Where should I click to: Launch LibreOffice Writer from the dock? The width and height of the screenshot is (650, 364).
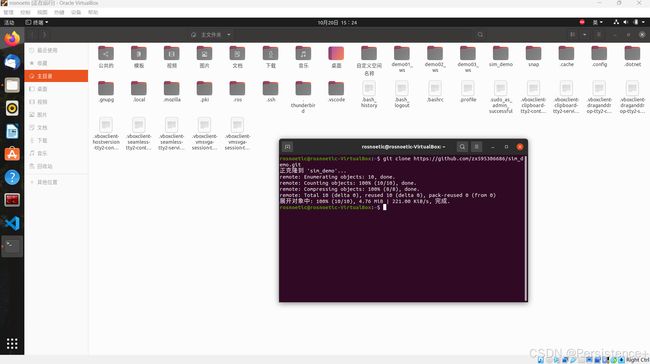12,131
